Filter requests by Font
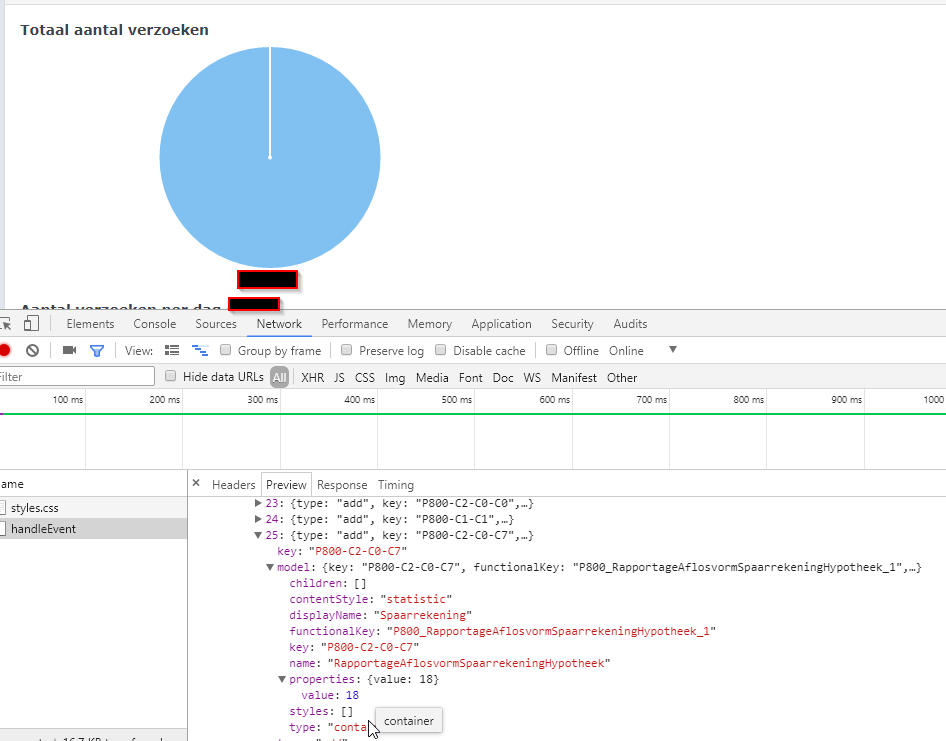Screen dimensions: 946x741 (471, 377)
